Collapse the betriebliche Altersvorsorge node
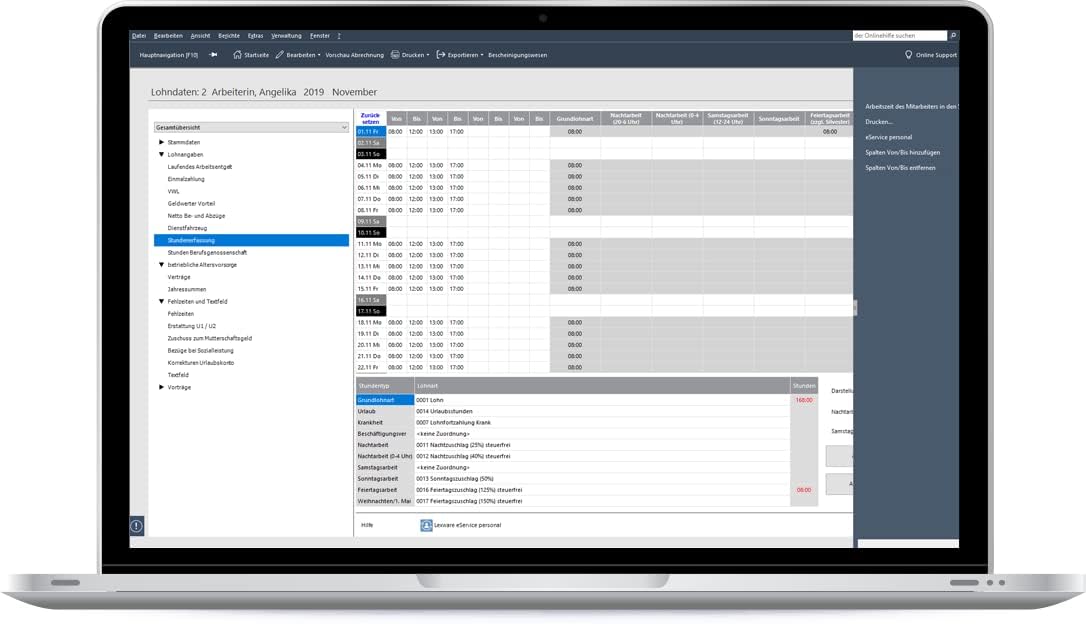Viewport: 1086px width, 624px height. click(x=161, y=265)
